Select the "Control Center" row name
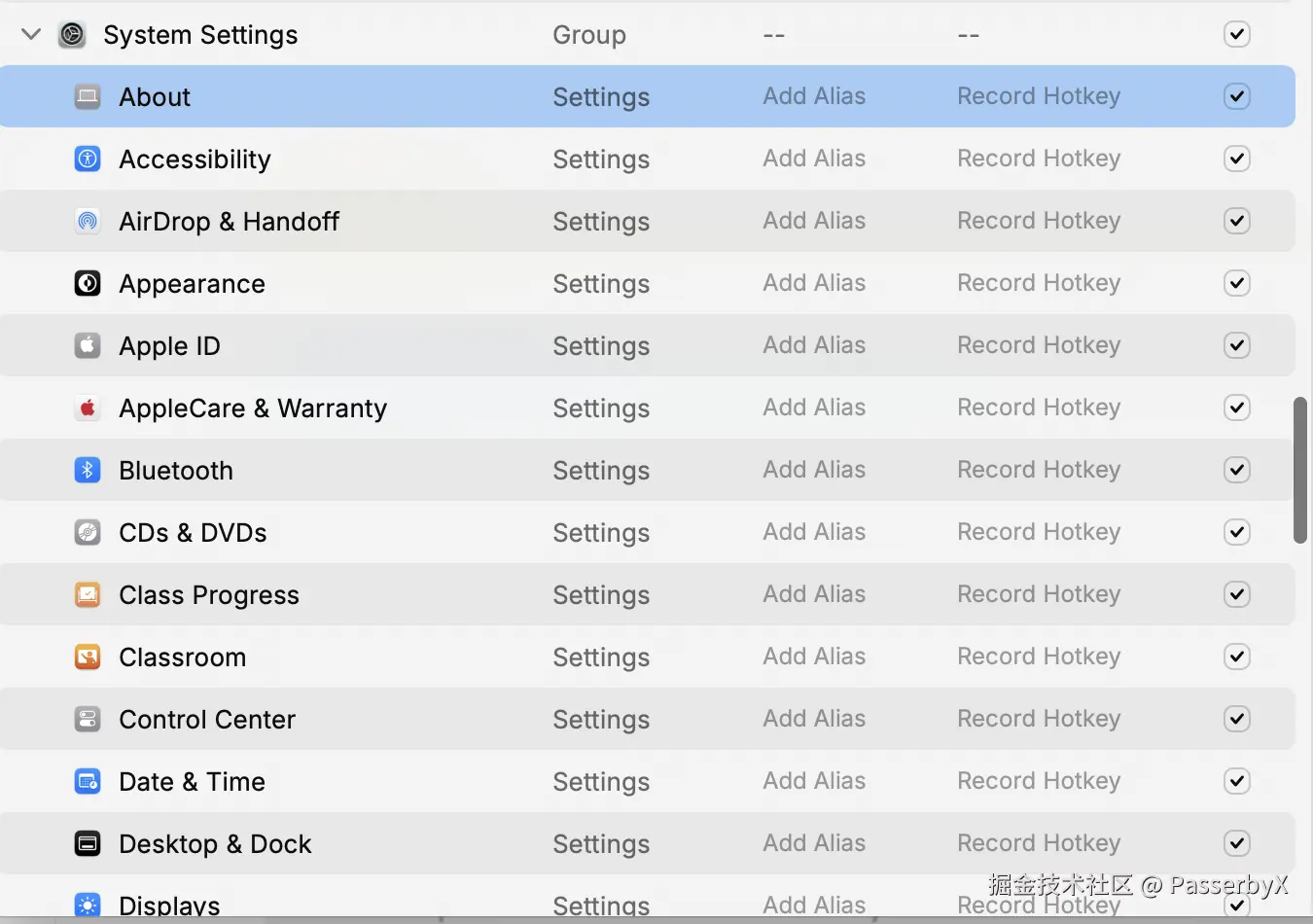Image resolution: width=1313 pixels, height=924 pixels. 207,720
